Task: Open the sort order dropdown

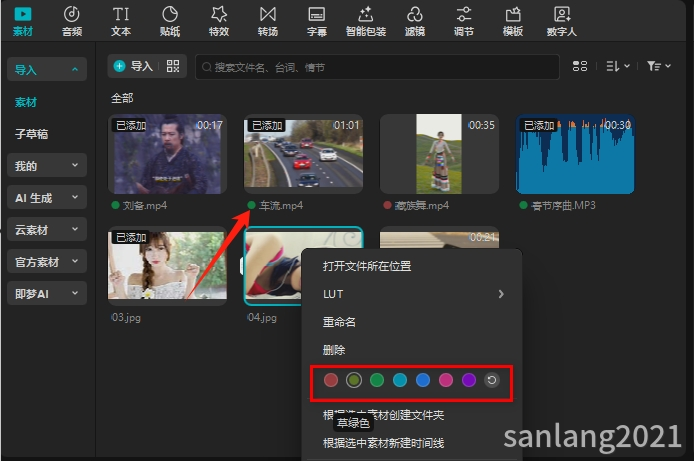Action: 618,66
